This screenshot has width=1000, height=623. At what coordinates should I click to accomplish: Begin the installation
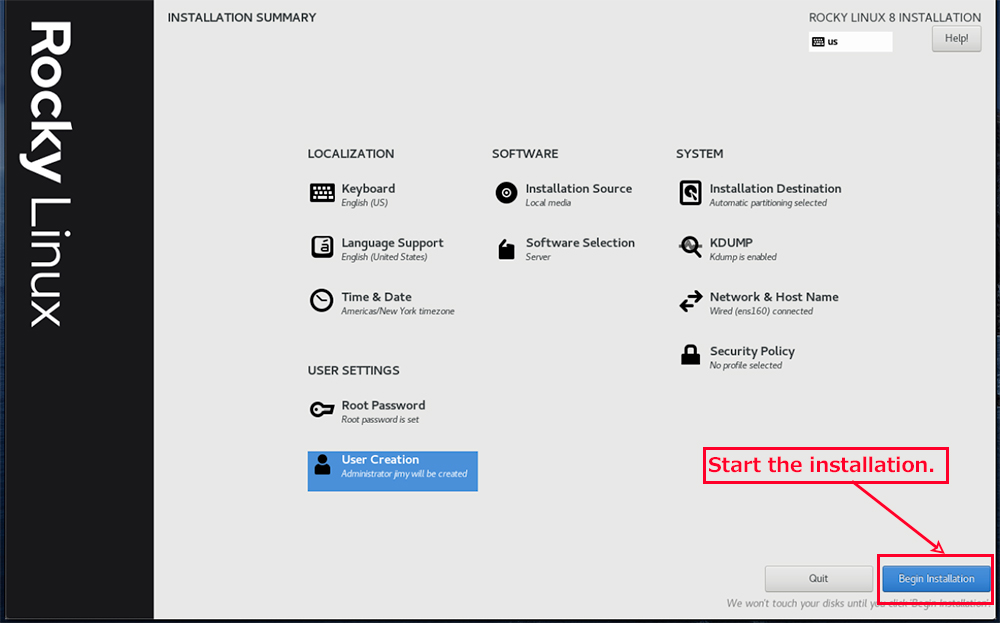click(x=936, y=579)
